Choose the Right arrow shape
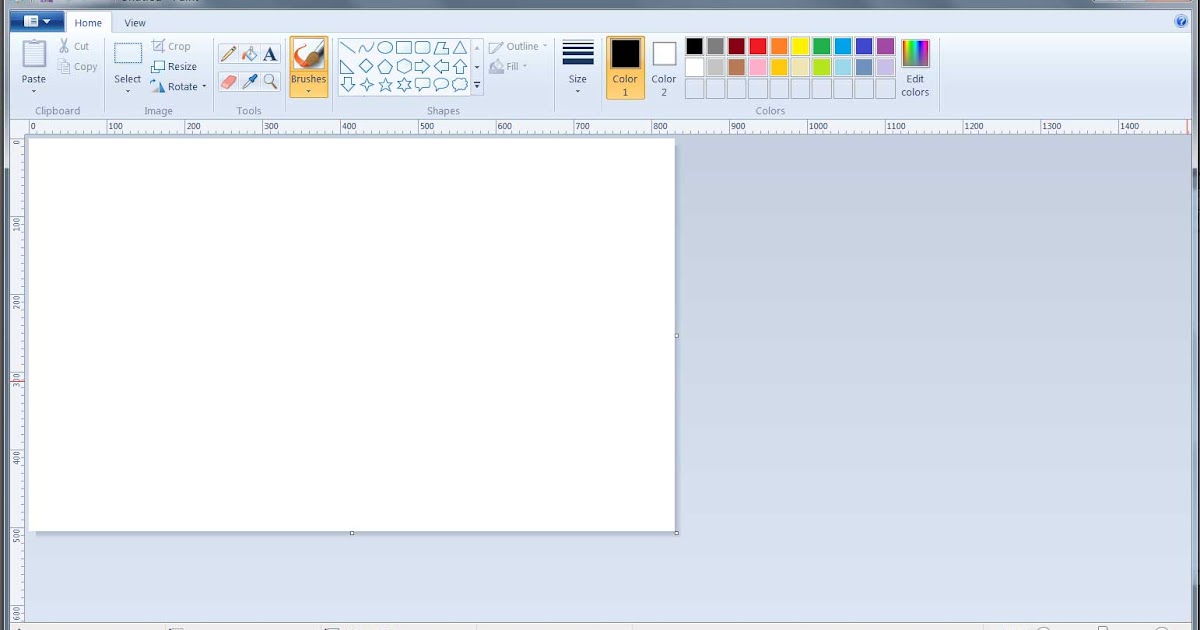 pyautogui.click(x=422, y=66)
